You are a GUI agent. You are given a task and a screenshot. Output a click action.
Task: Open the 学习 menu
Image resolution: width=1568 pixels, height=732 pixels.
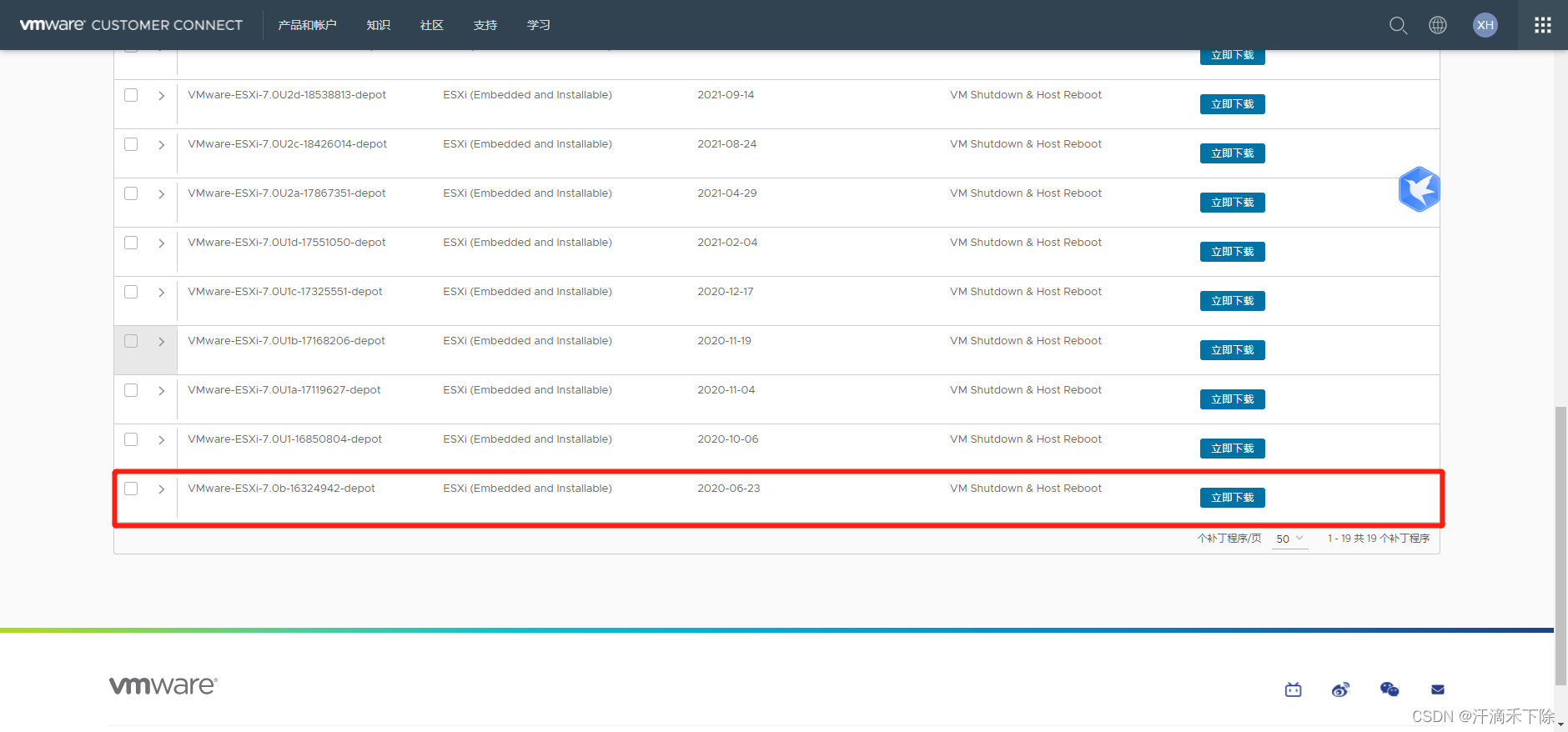coord(539,25)
